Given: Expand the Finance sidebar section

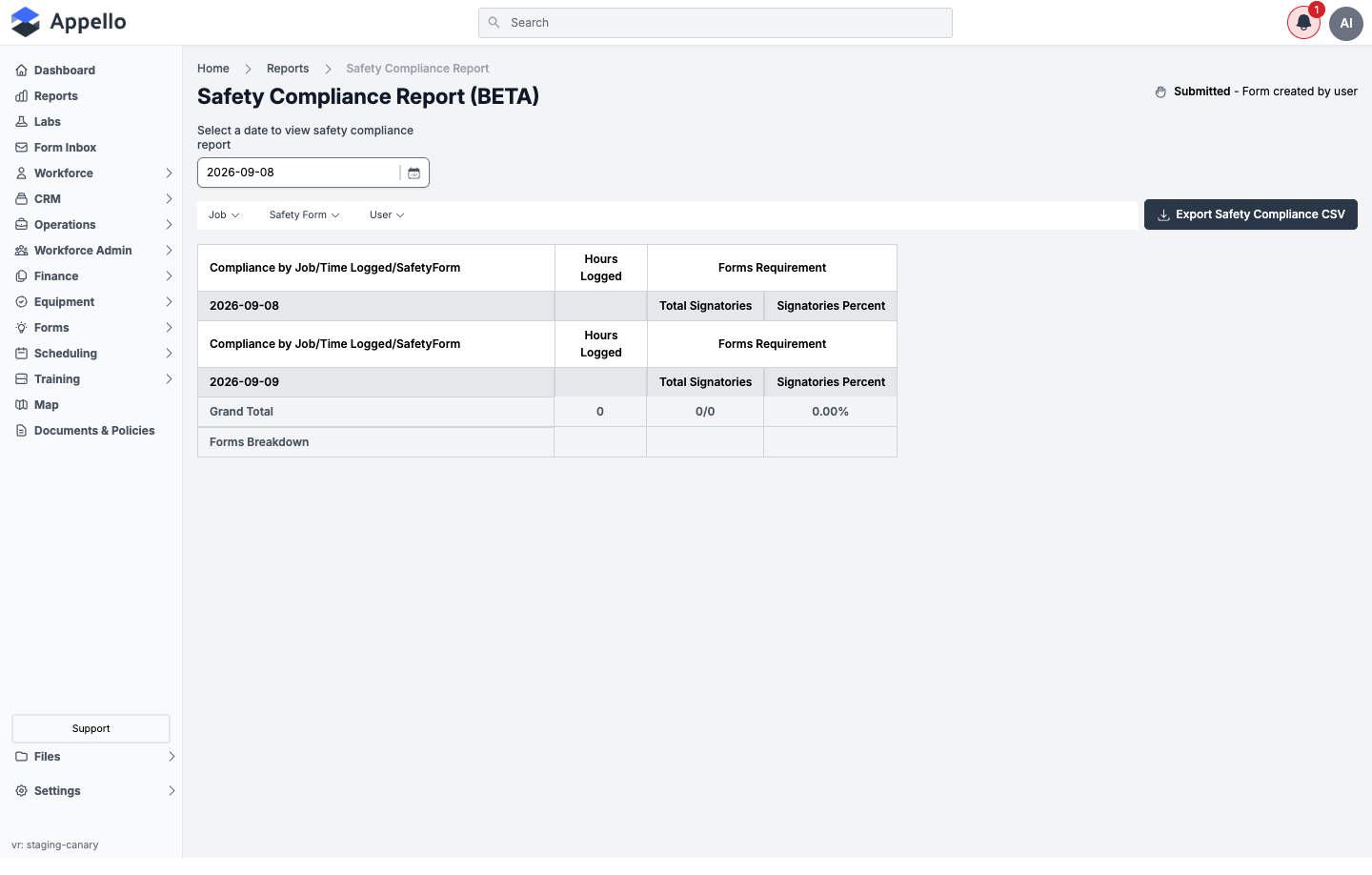Looking at the screenshot, I should click(x=93, y=276).
